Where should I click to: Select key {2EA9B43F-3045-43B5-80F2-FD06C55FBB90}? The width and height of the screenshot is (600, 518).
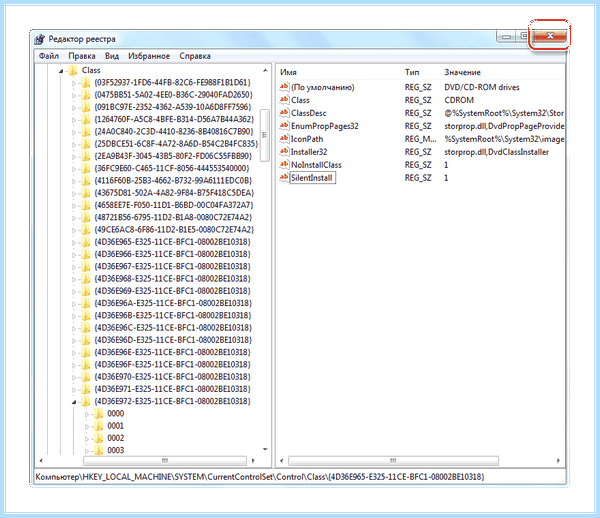173,156
